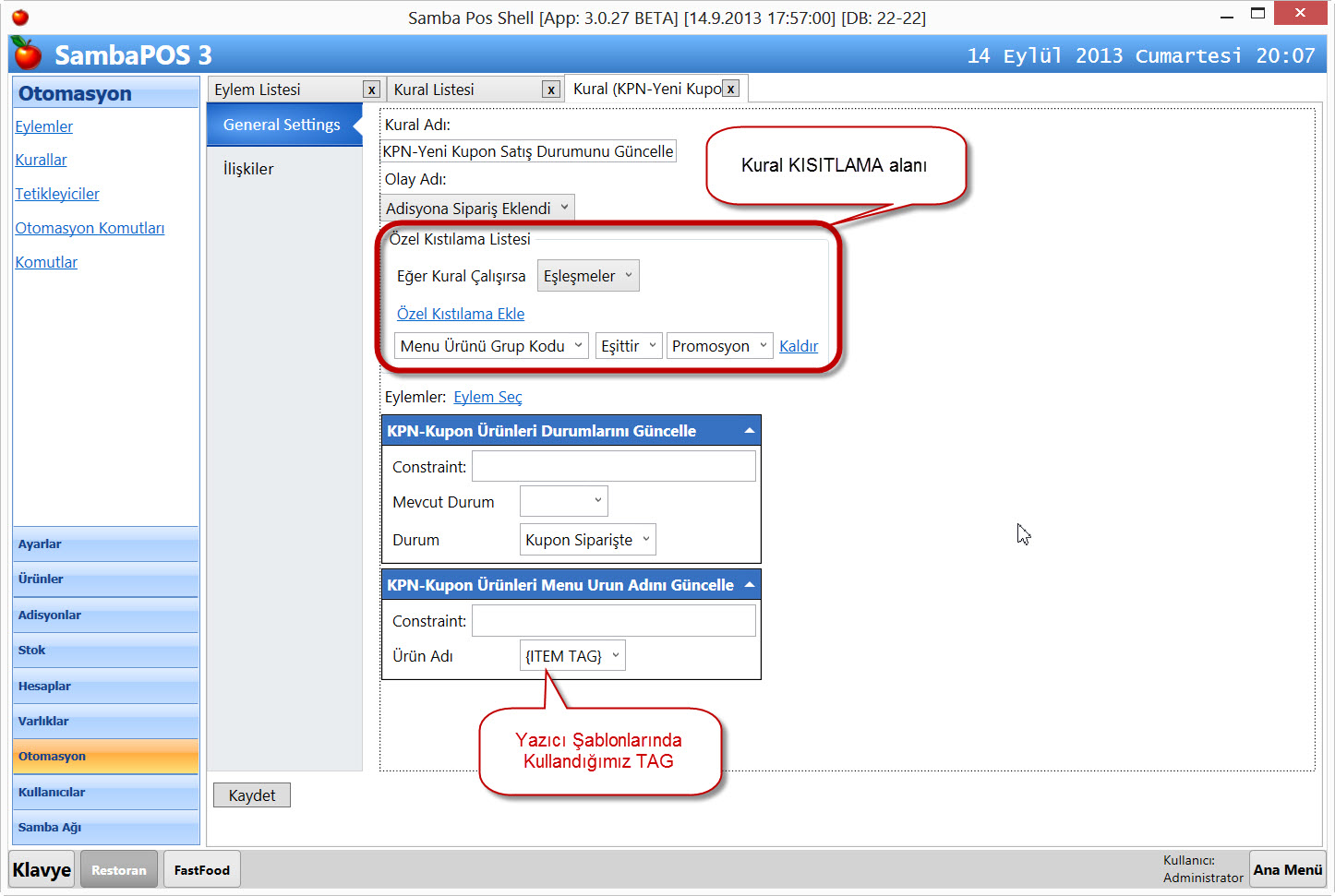Viewport: 1335px width, 896px height.
Task: Open the Kupon Siparişte durum dropdown
Action: pos(587,540)
